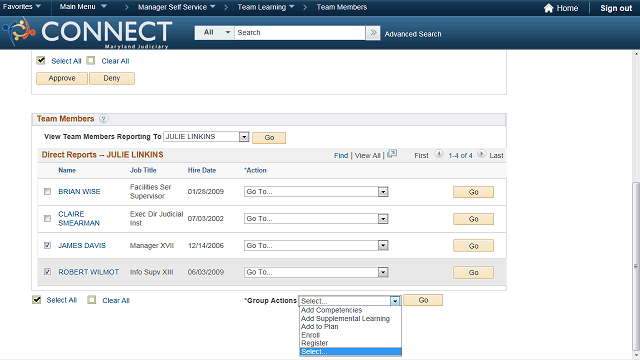The height and width of the screenshot is (360, 640).
Task: Click the Team Members breadcrumb
Action: (342, 7)
